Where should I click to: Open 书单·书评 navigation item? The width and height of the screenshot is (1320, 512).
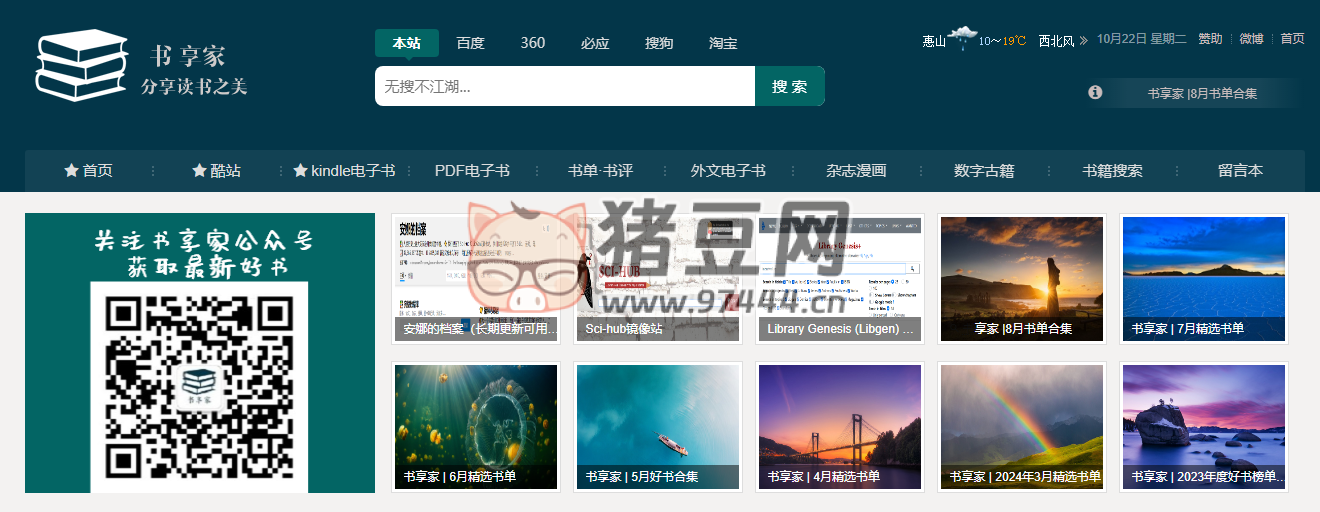[600, 171]
